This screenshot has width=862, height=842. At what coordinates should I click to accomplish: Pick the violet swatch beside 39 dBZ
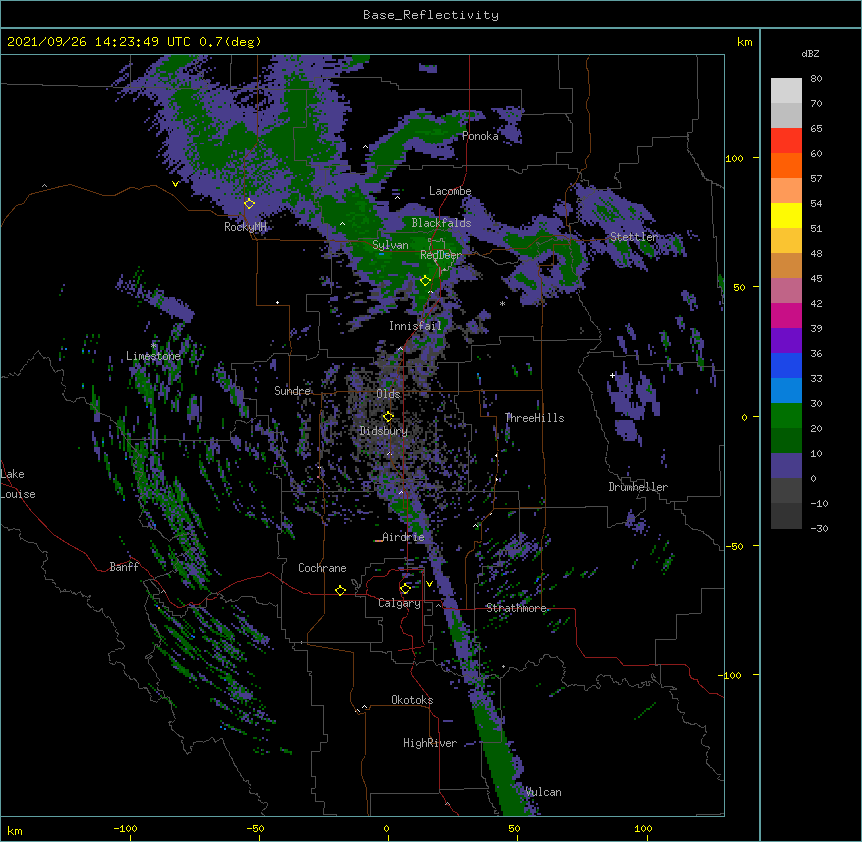(x=786, y=341)
